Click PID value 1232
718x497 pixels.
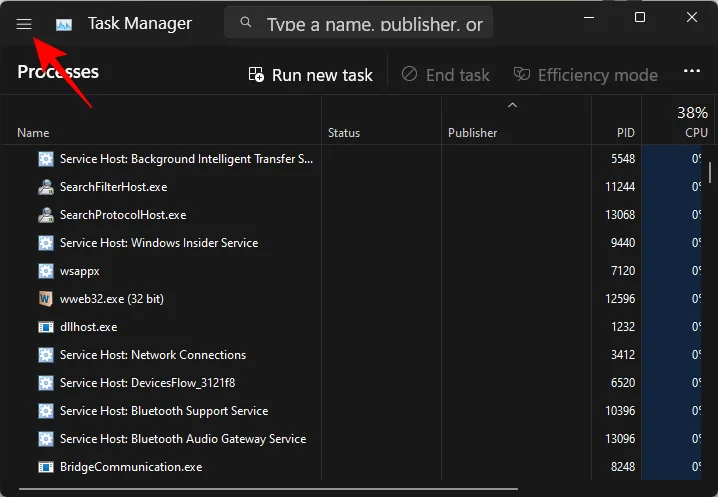[623, 327]
